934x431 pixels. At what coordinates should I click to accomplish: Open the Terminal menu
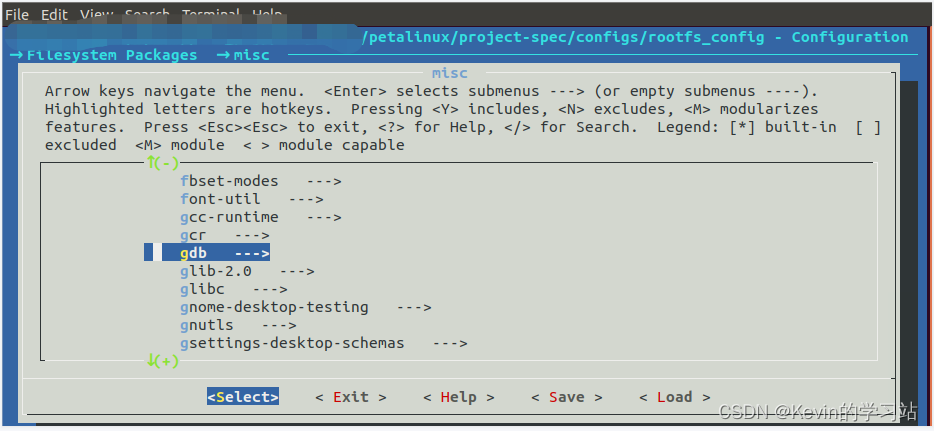[211, 14]
